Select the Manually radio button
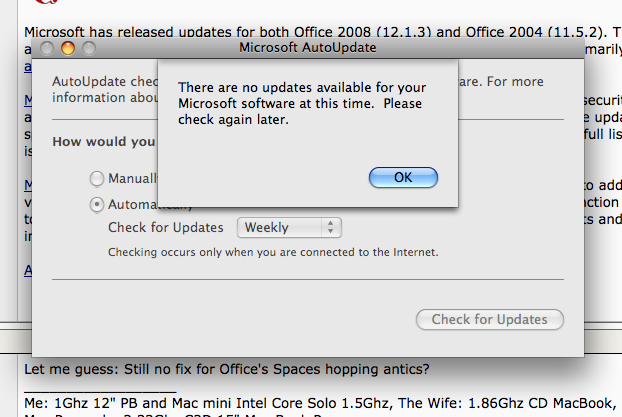The width and height of the screenshot is (622, 417). pyautogui.click(x=97, y=179)
